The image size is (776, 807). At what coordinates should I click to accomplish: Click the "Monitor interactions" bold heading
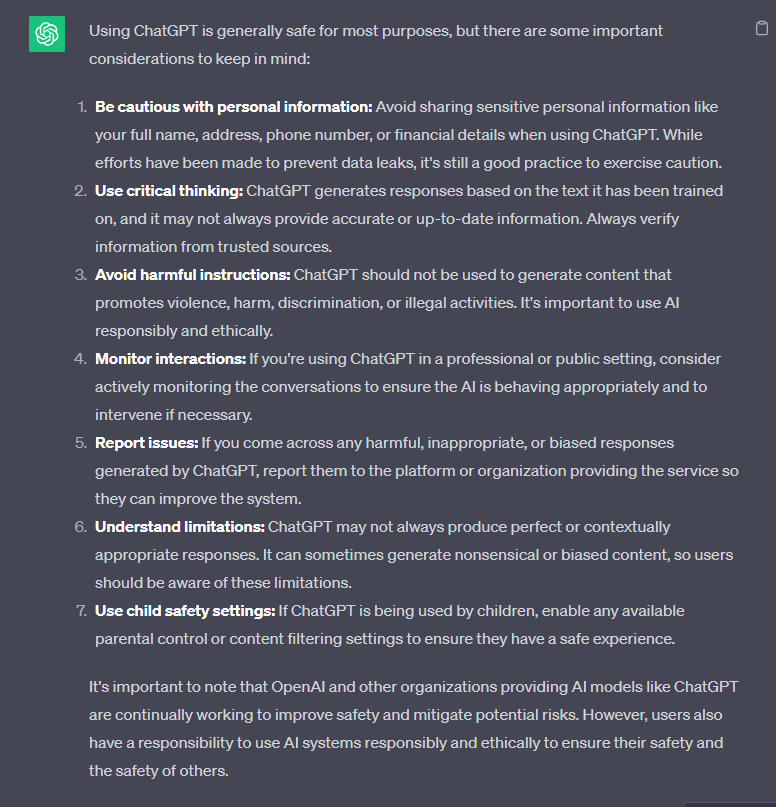172,359
